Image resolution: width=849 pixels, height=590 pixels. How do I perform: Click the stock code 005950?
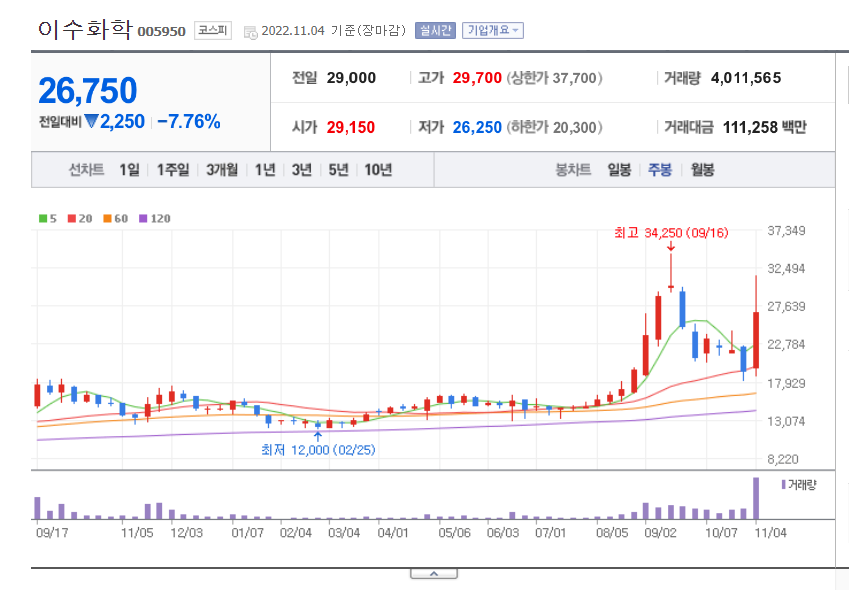(161, 31)
